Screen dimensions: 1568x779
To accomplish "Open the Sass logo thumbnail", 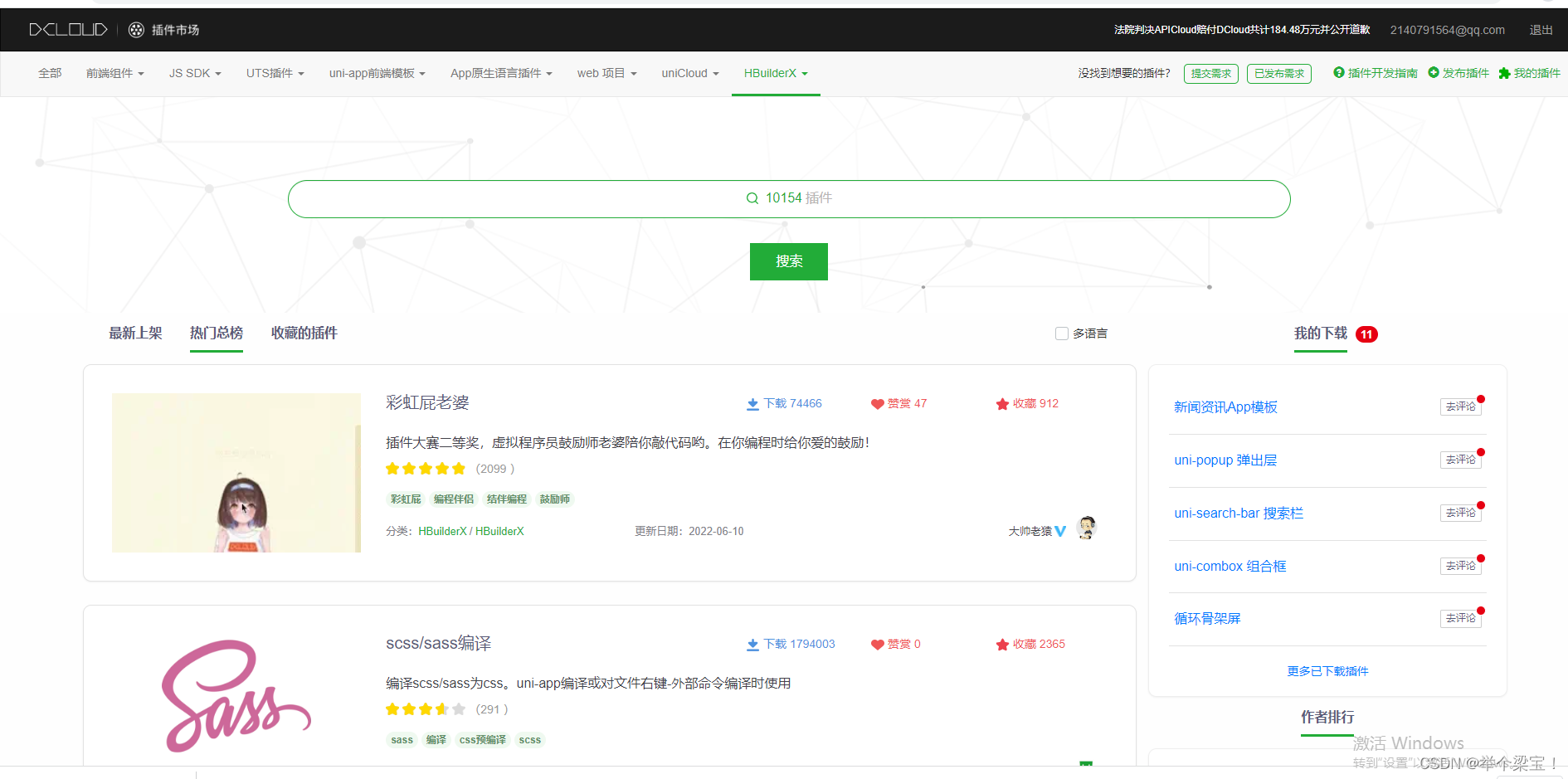I will click(x=236, y=695).
